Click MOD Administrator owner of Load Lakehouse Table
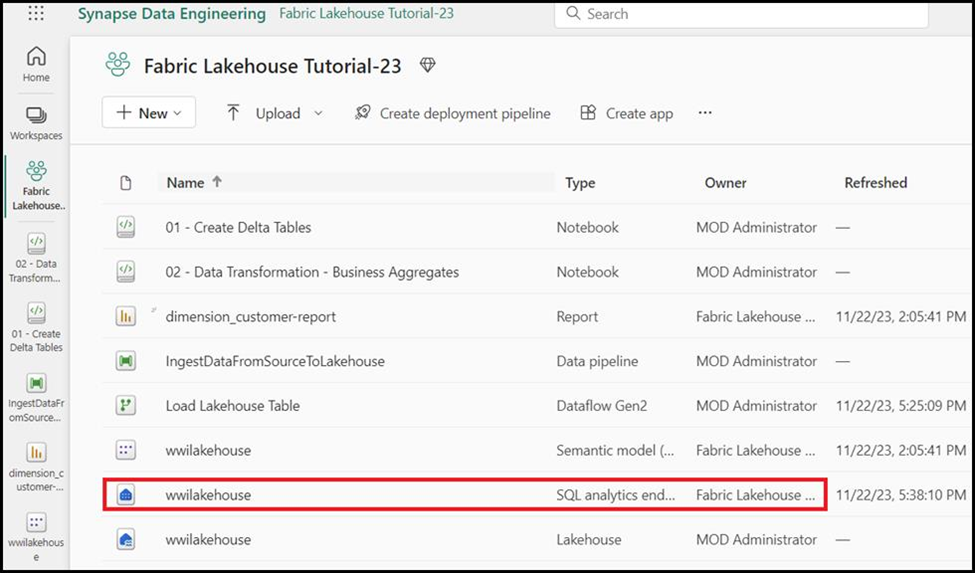 point(756,406)
